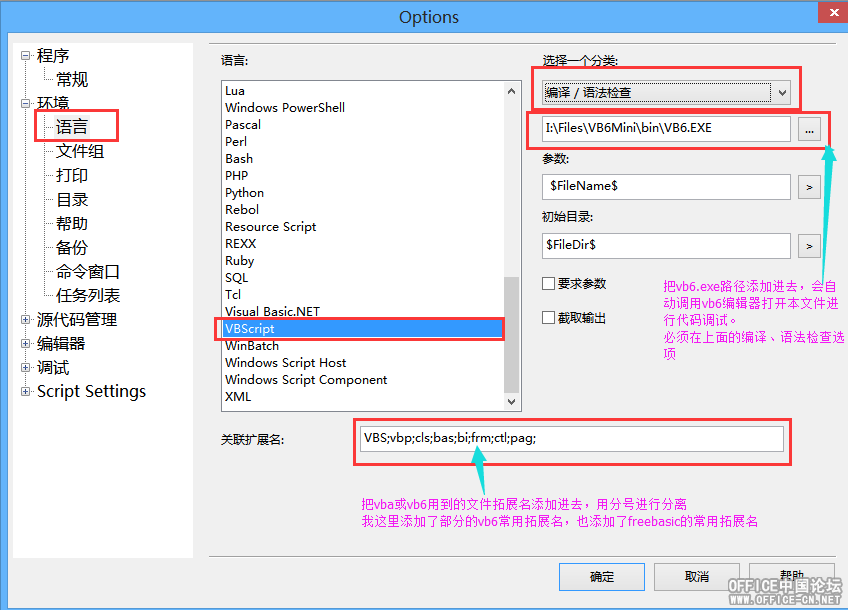Open the 目录 settings page
848x610 pixels.
pos(72,200)
